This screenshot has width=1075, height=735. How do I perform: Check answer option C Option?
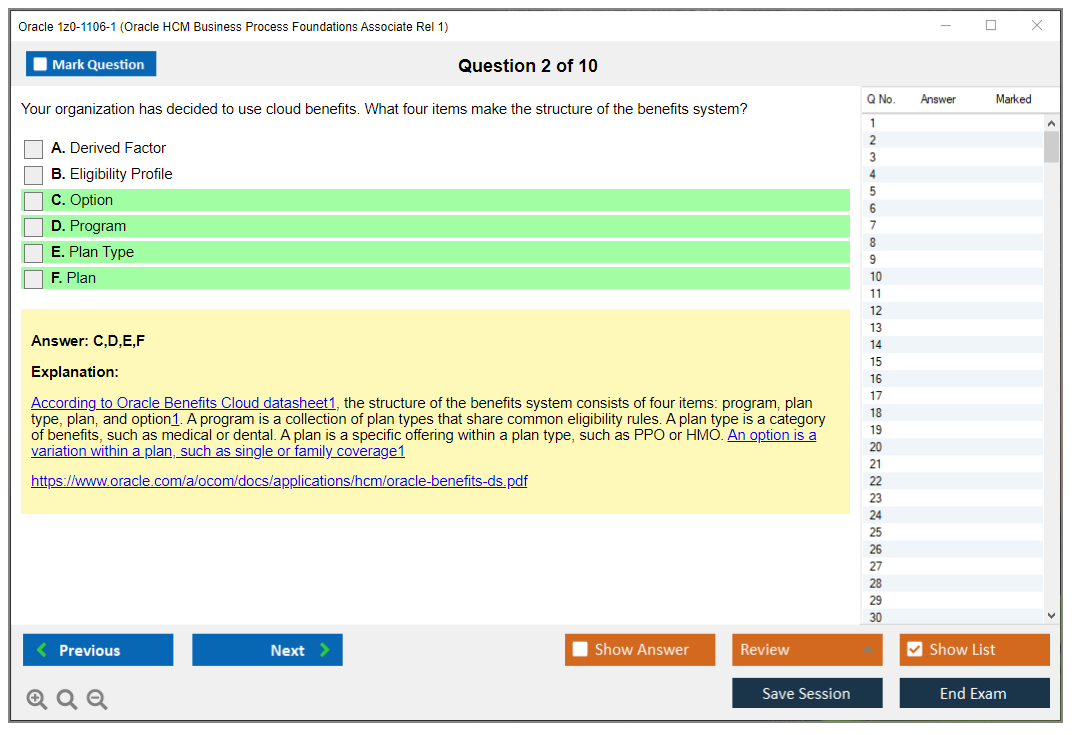33,200
